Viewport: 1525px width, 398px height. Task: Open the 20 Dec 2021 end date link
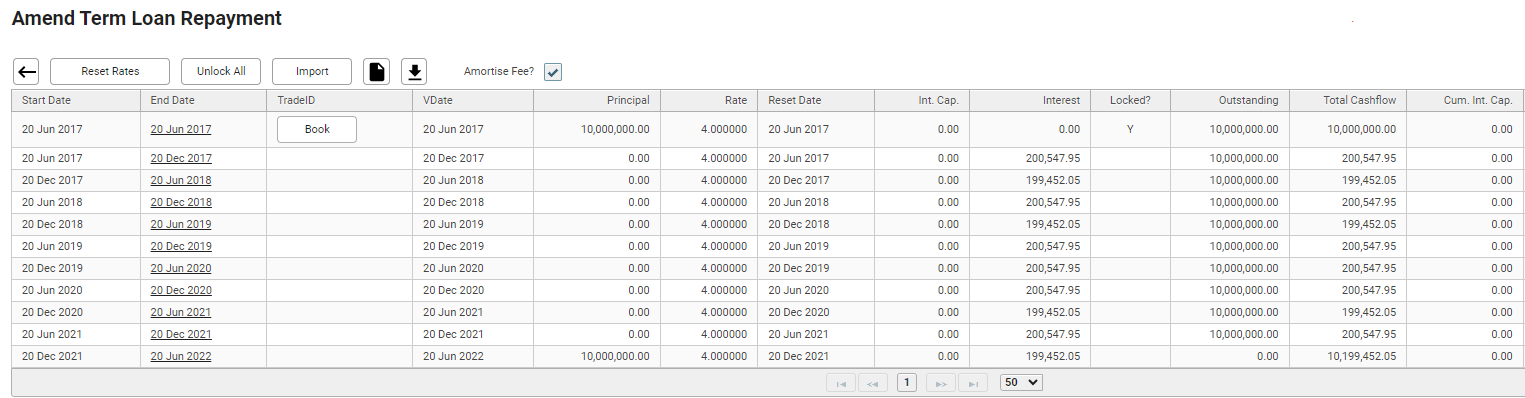pyautogui.click(x=181, y=334)
